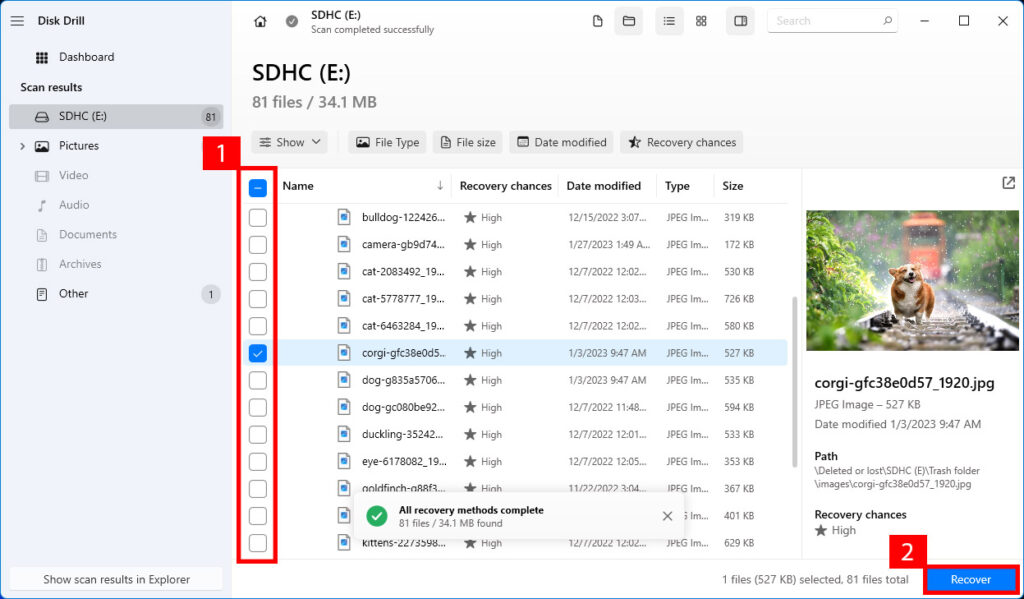1024x599 pixels.
Task: Open the folder icon in the toolbar
Action: [x=628, y=20]
